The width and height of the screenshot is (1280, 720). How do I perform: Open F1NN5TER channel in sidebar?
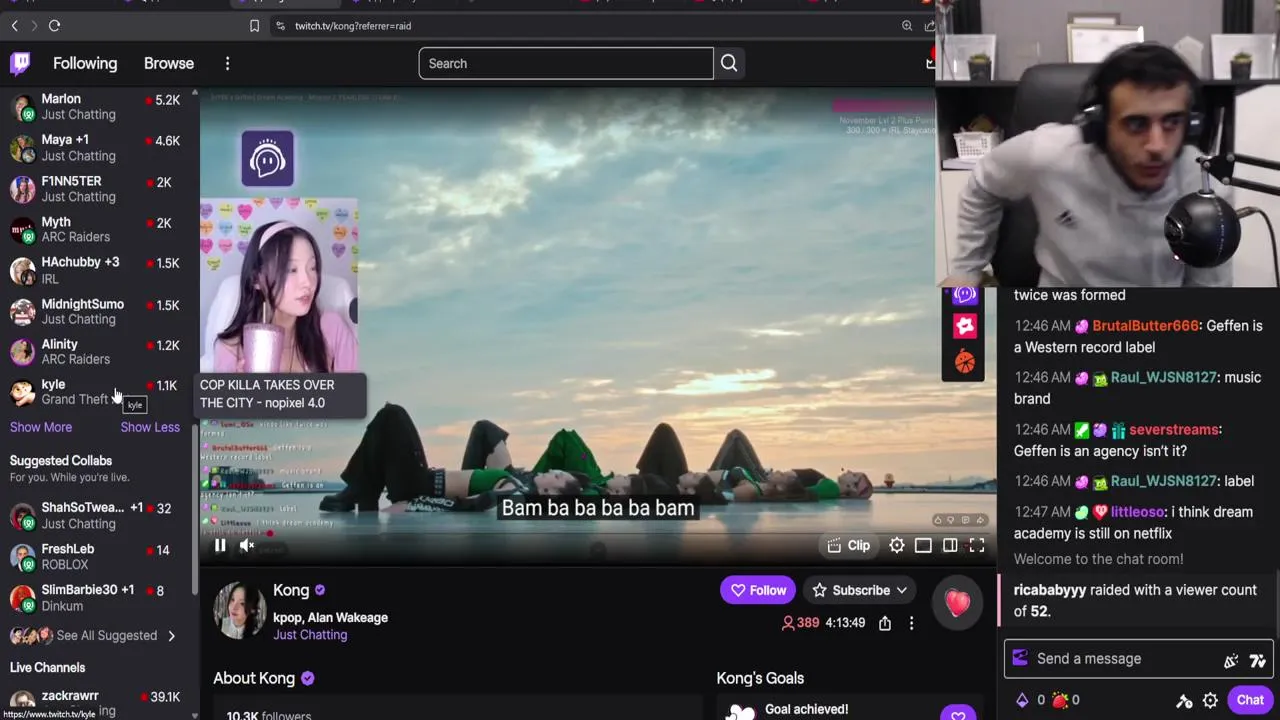(95, 189)
